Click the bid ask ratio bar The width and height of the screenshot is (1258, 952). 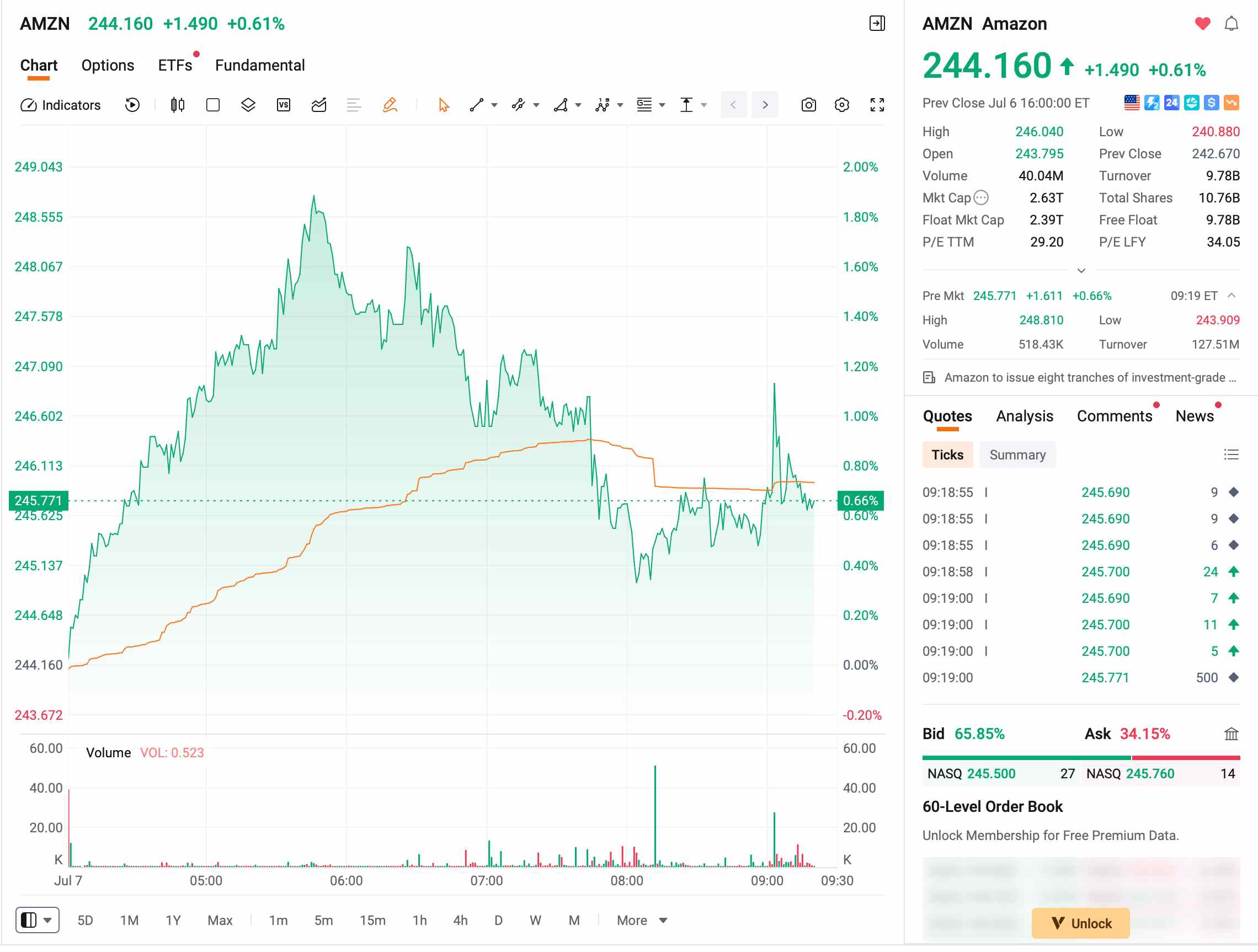point(1080,758)
